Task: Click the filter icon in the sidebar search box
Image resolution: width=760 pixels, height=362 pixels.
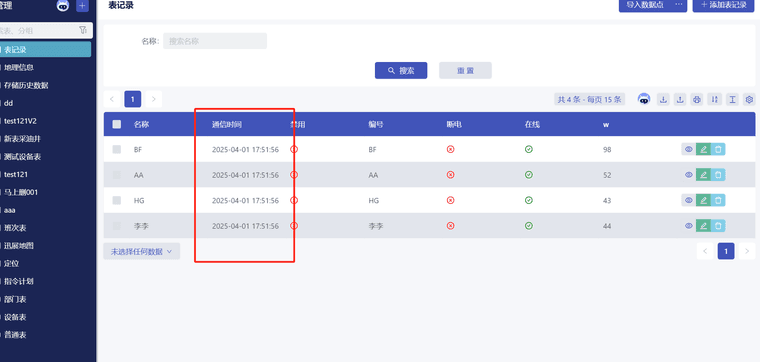Action: coord(83,31)
